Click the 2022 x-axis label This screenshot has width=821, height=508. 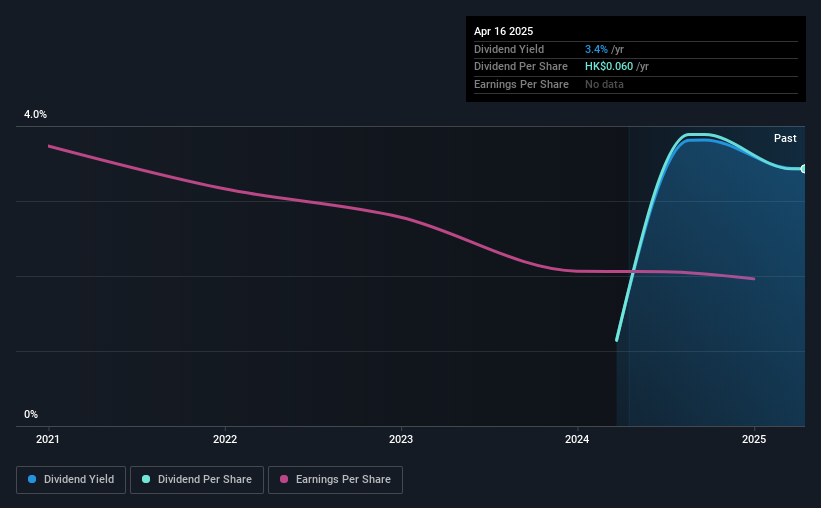pyautogui.click(x=225, y=439)
